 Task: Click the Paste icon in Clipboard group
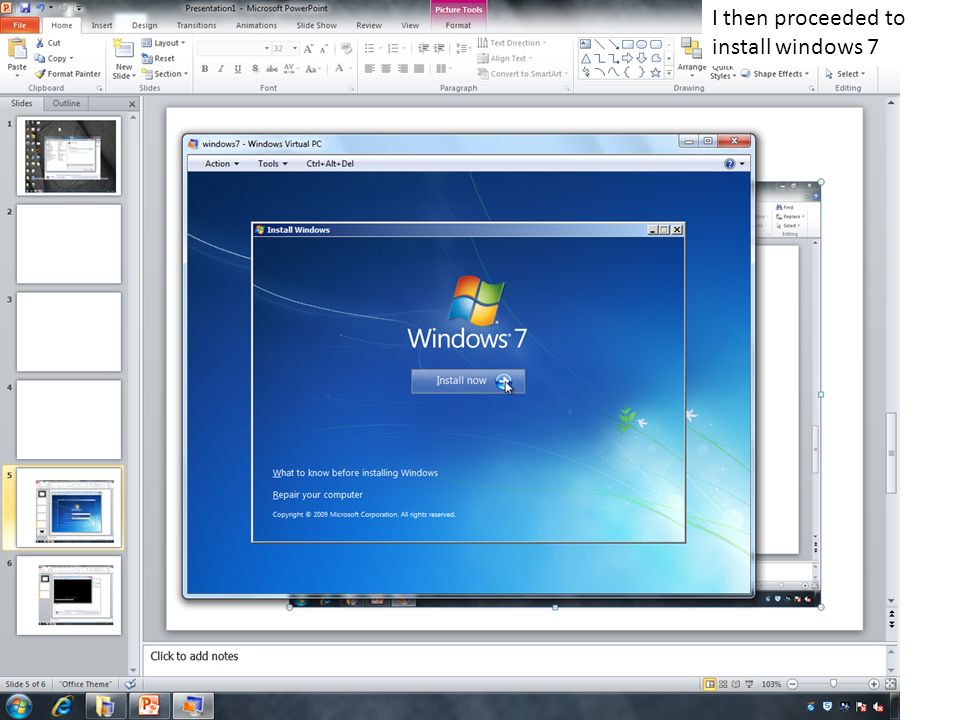click(x=17, y=49)
